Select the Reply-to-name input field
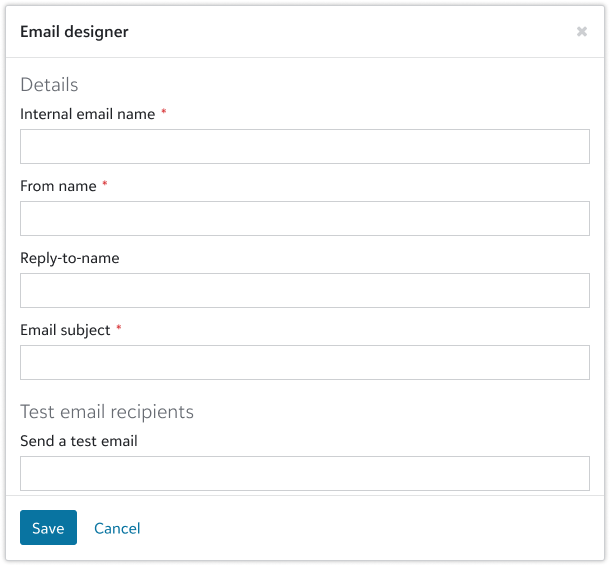 305,291
